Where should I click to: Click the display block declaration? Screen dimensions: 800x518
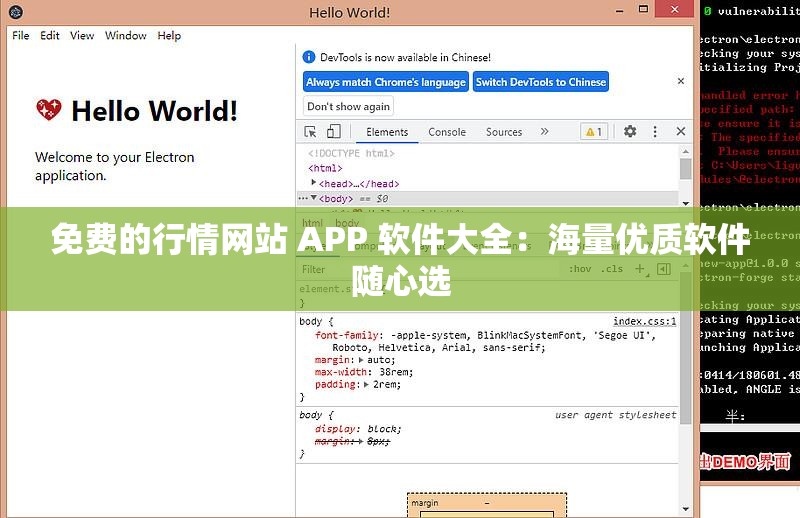(358, 429)
